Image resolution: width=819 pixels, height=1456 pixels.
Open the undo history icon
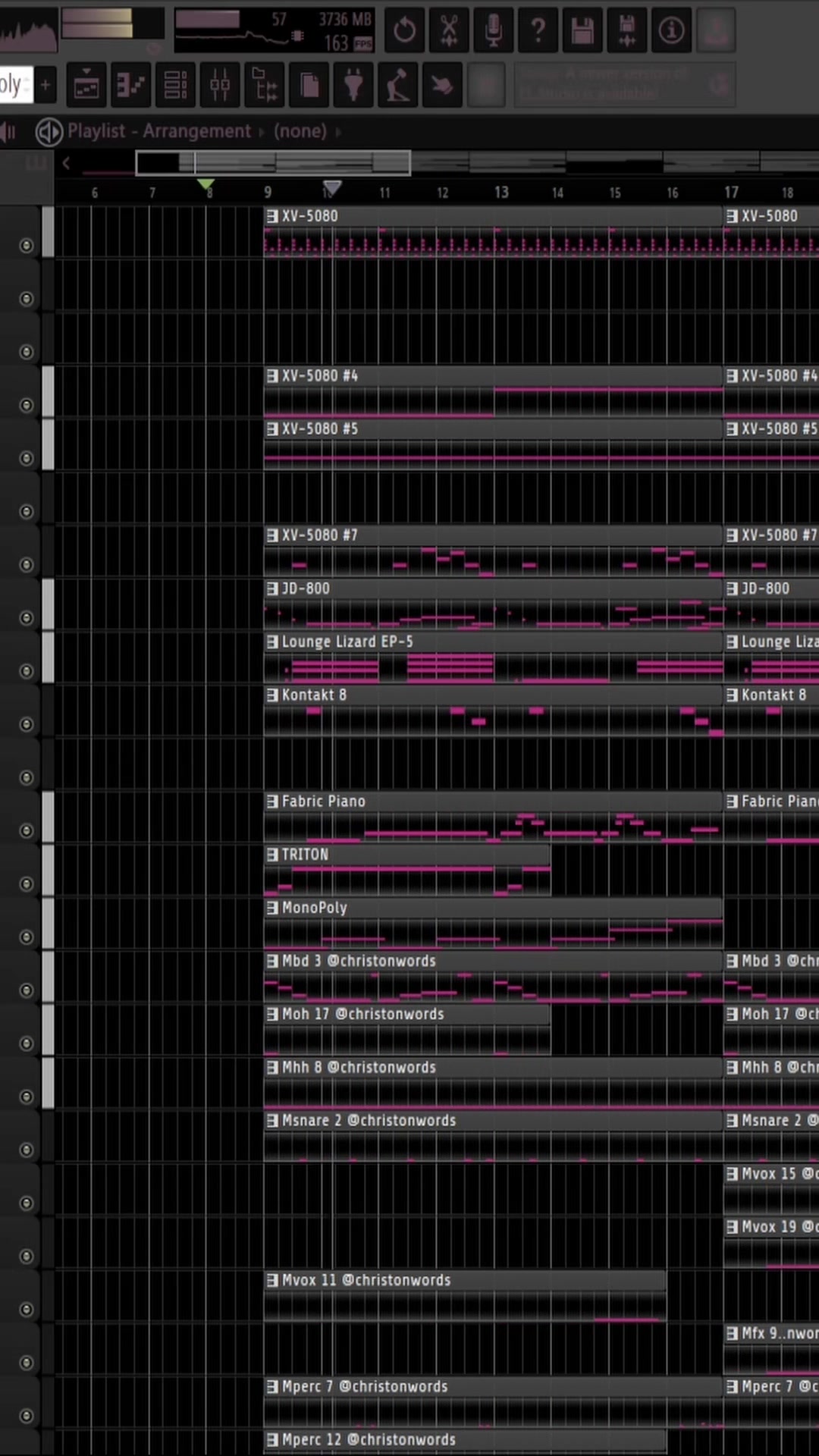tap(405, 30)
